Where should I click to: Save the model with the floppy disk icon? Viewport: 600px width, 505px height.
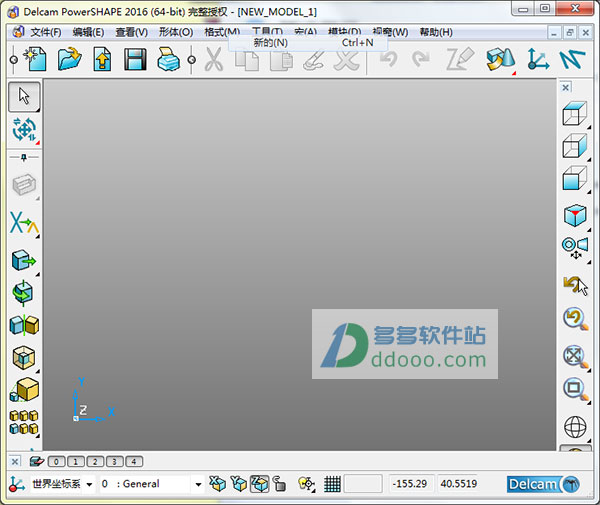[x=135, y=59]
